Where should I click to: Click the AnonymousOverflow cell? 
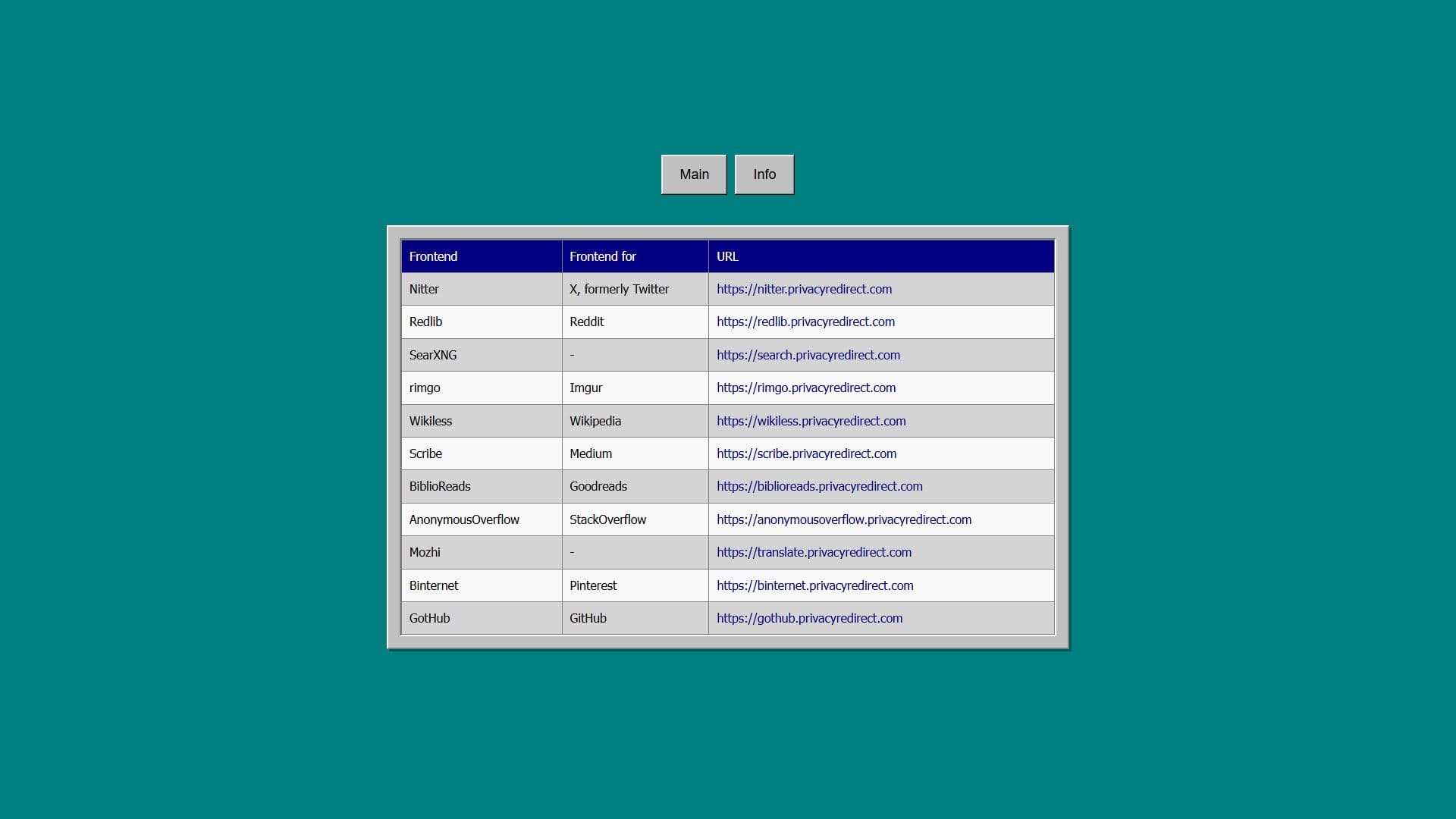pyautogui.click(x=482, y=519)
